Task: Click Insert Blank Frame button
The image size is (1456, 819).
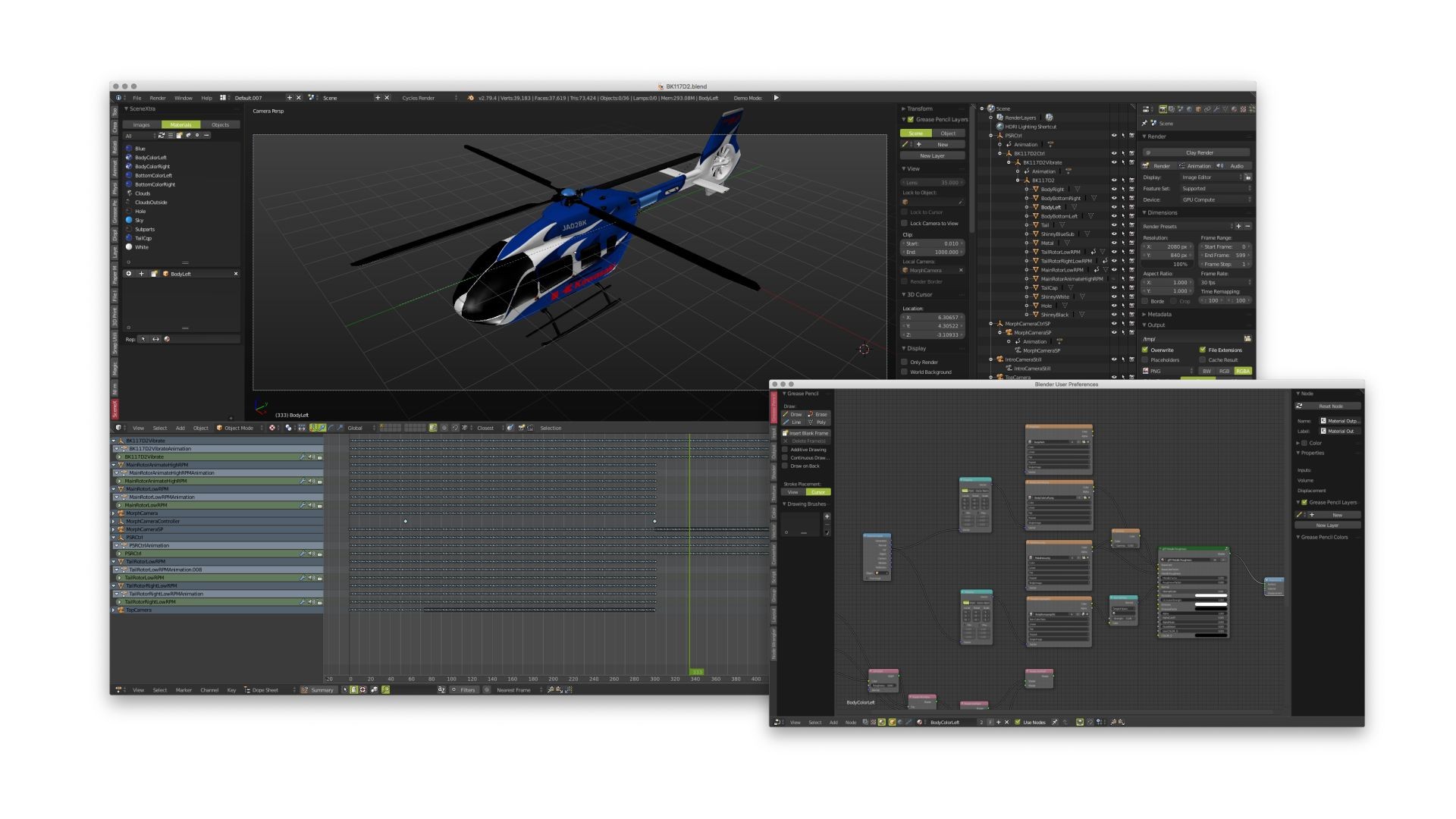Action: pyautogui.click(x=805, y=433)
